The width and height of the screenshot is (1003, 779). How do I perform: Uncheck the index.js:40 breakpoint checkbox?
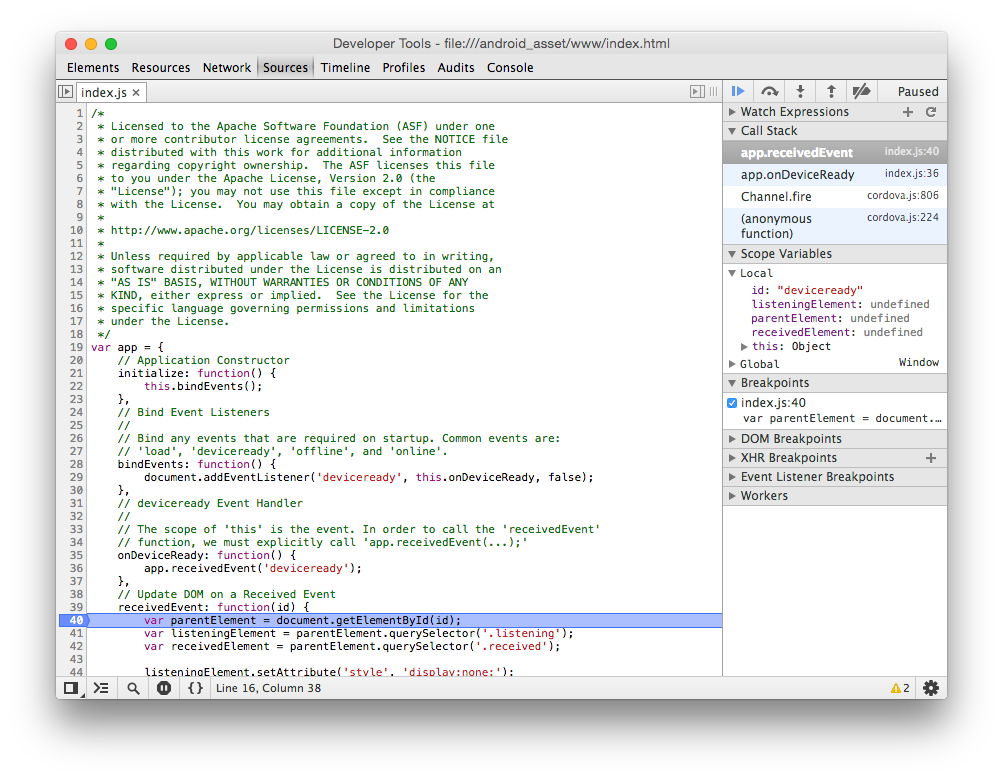point(732,403)
